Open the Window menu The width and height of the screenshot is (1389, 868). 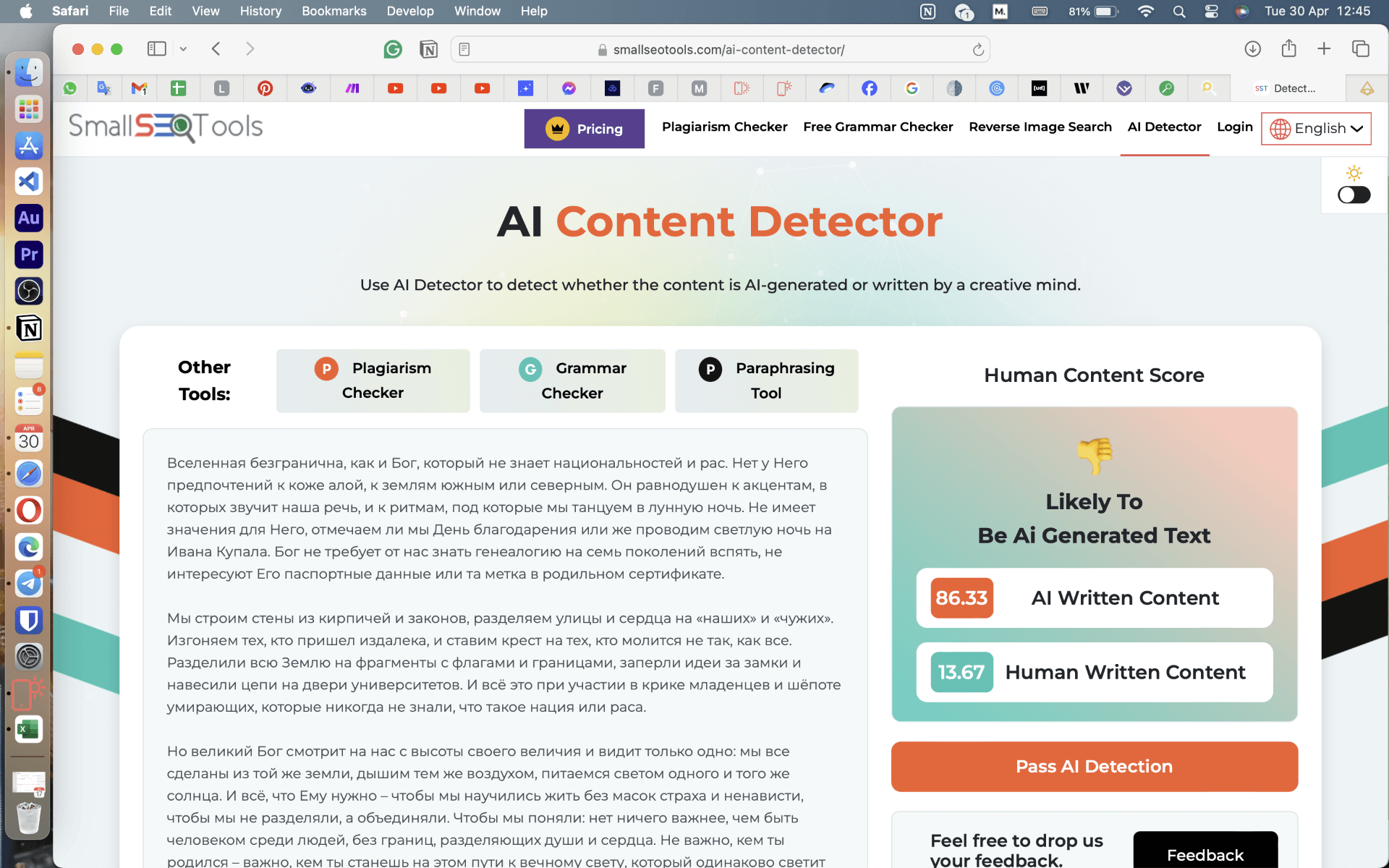point(477,11)
